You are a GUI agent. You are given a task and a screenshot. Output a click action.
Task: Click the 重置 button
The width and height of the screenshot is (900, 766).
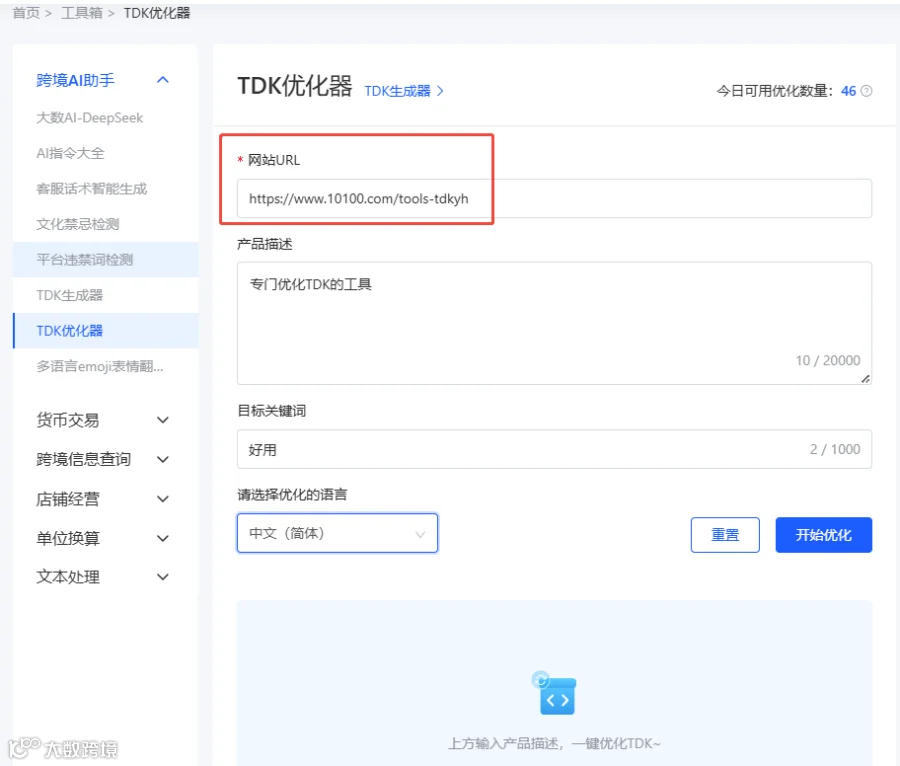point(725,535)
